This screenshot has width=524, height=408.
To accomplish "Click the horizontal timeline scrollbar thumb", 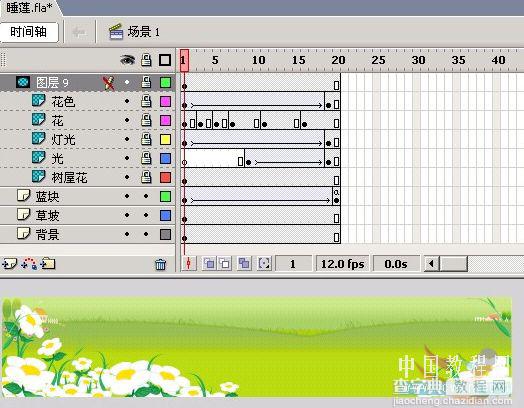I will click(453, 264).
